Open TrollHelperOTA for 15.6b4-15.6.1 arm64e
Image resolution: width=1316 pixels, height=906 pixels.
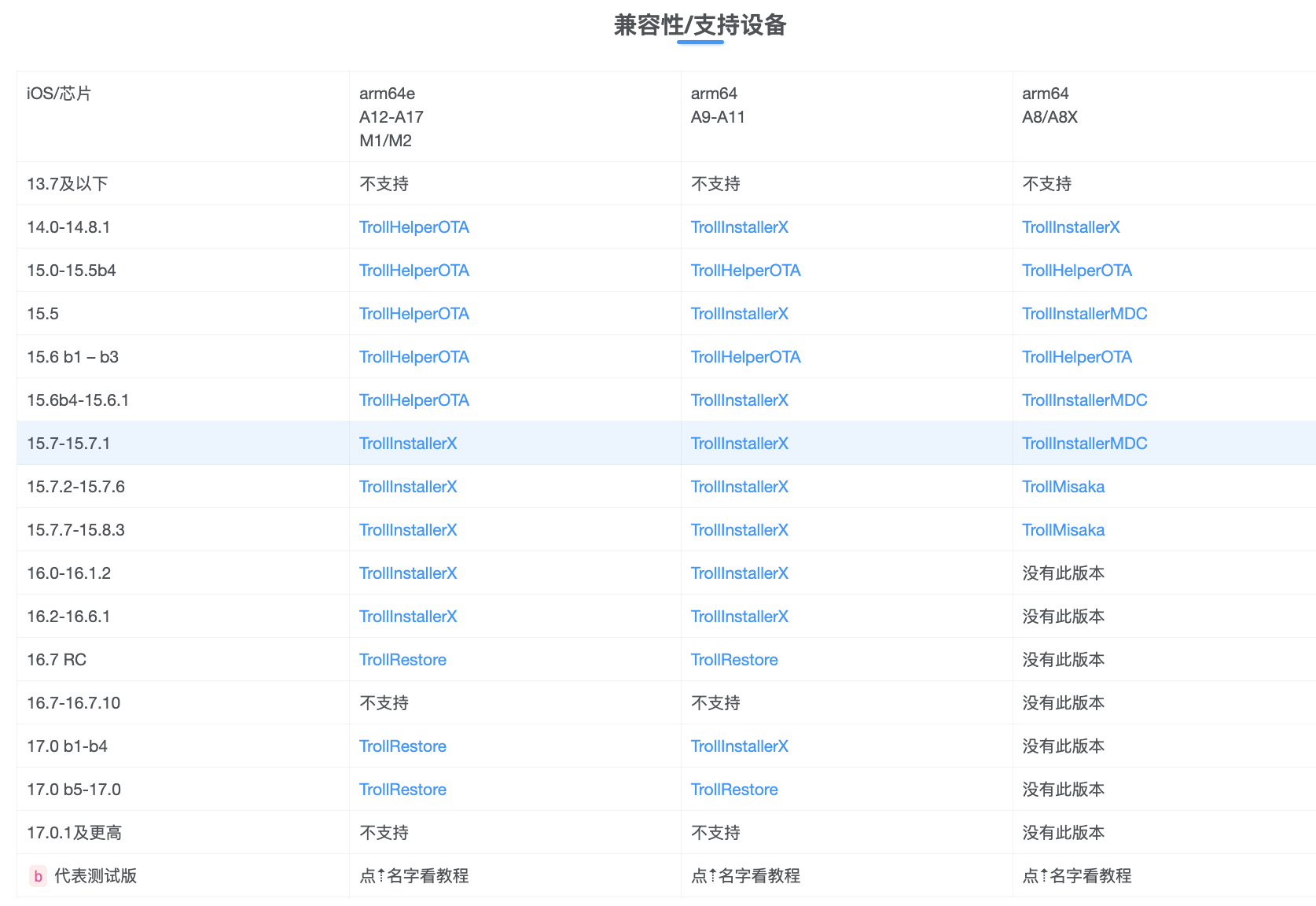point(414,400)
